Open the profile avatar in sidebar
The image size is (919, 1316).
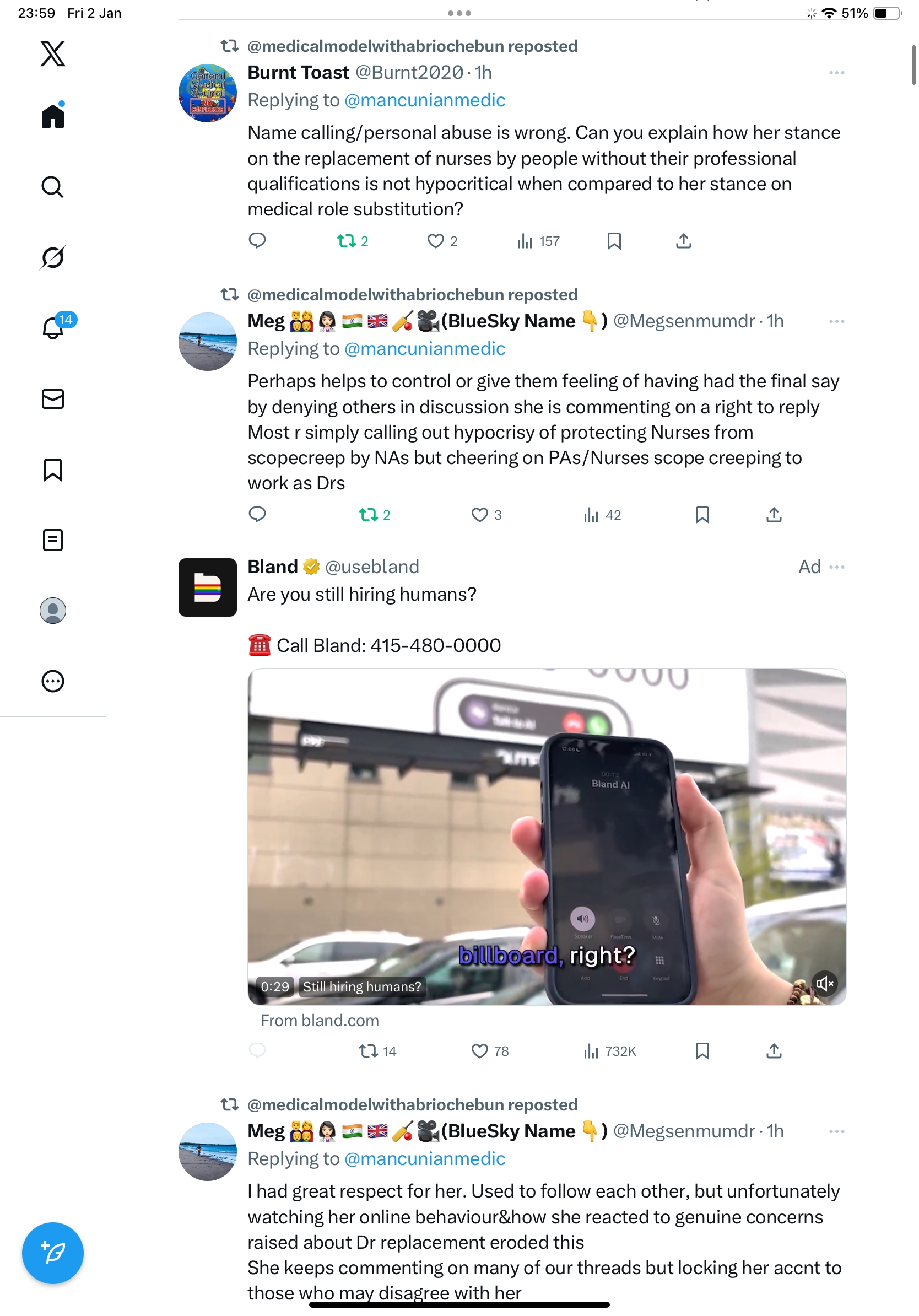tap(53, 611)
